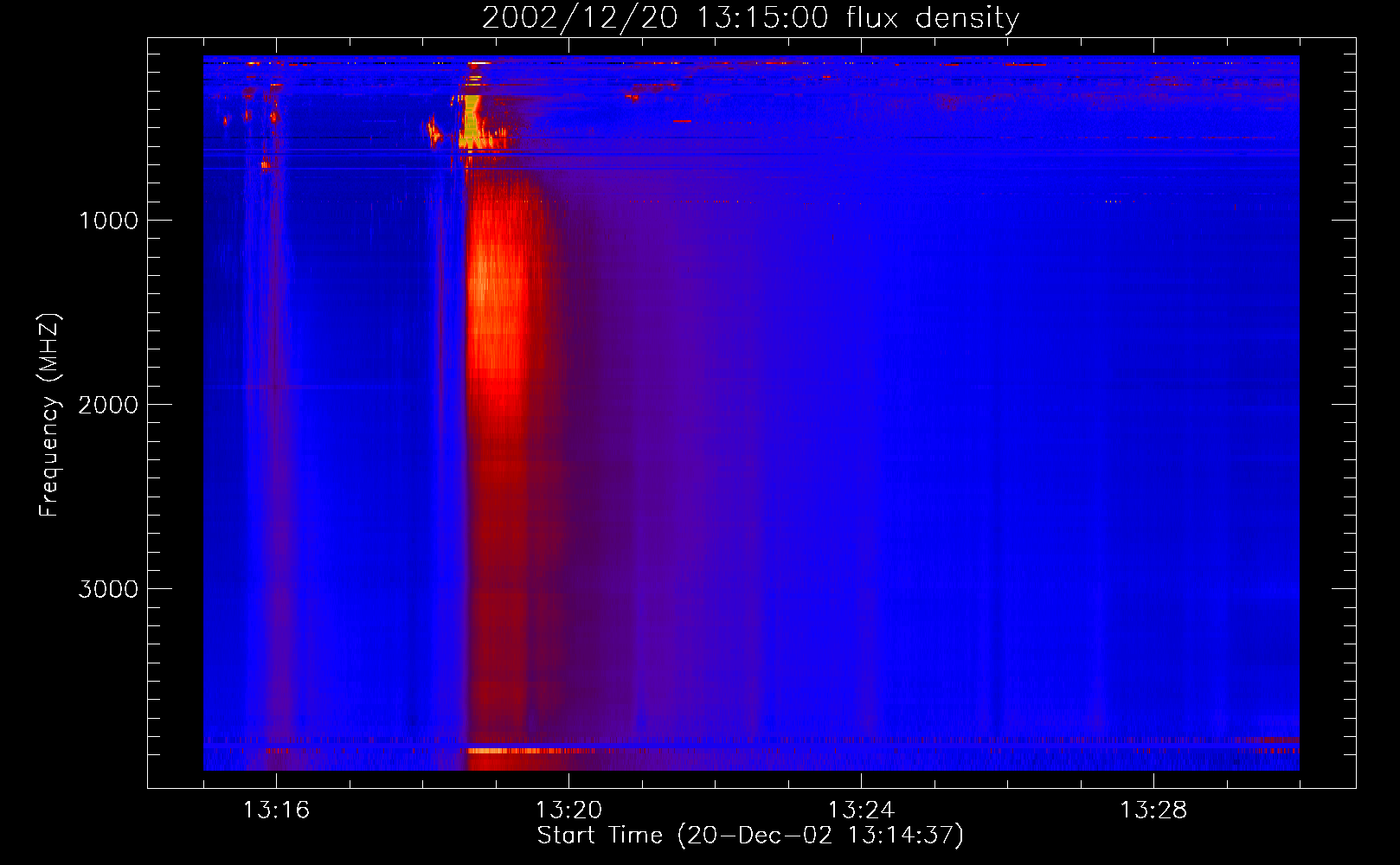
Task: Select the x-axis label 'Start Time (20-Dec-02 13:14:37)'
Action: tap(750, 836)
